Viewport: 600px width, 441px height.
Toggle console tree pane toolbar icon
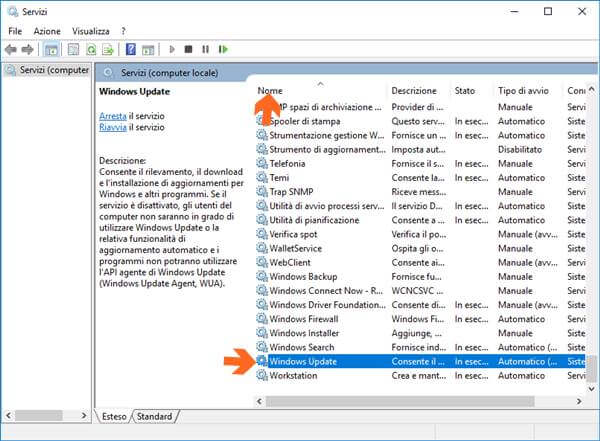click(x=51, y=49)
